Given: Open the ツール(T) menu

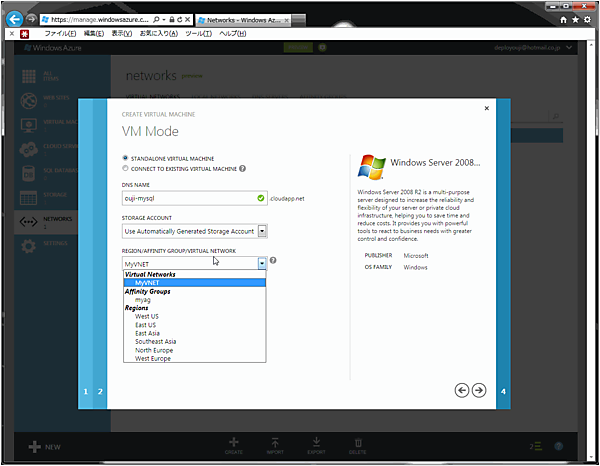Looking at the screenshot, I should tap(199, 34).
